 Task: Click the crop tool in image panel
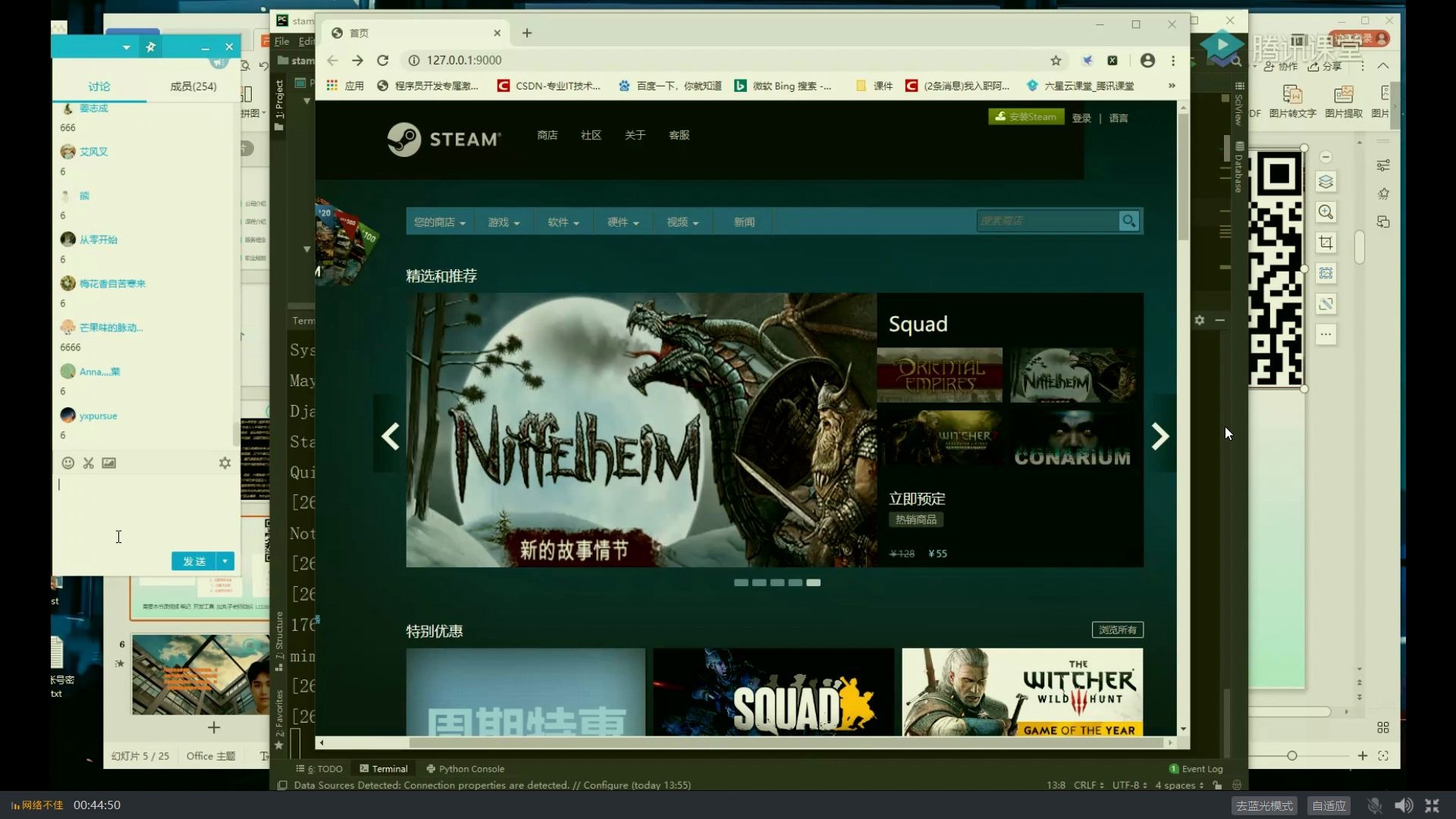click(1326, 243)
